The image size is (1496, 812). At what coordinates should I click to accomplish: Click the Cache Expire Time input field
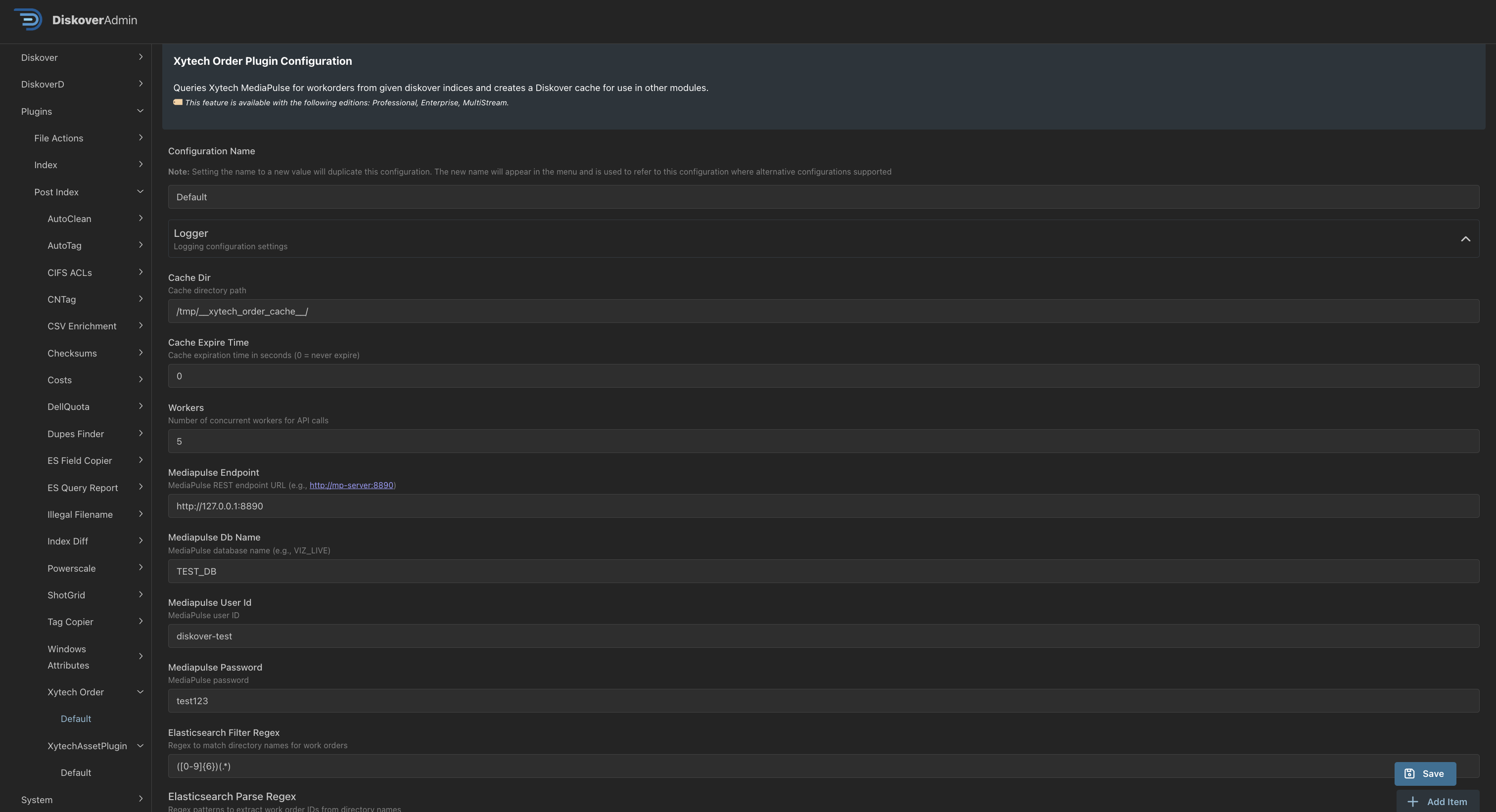pos(824,376)
